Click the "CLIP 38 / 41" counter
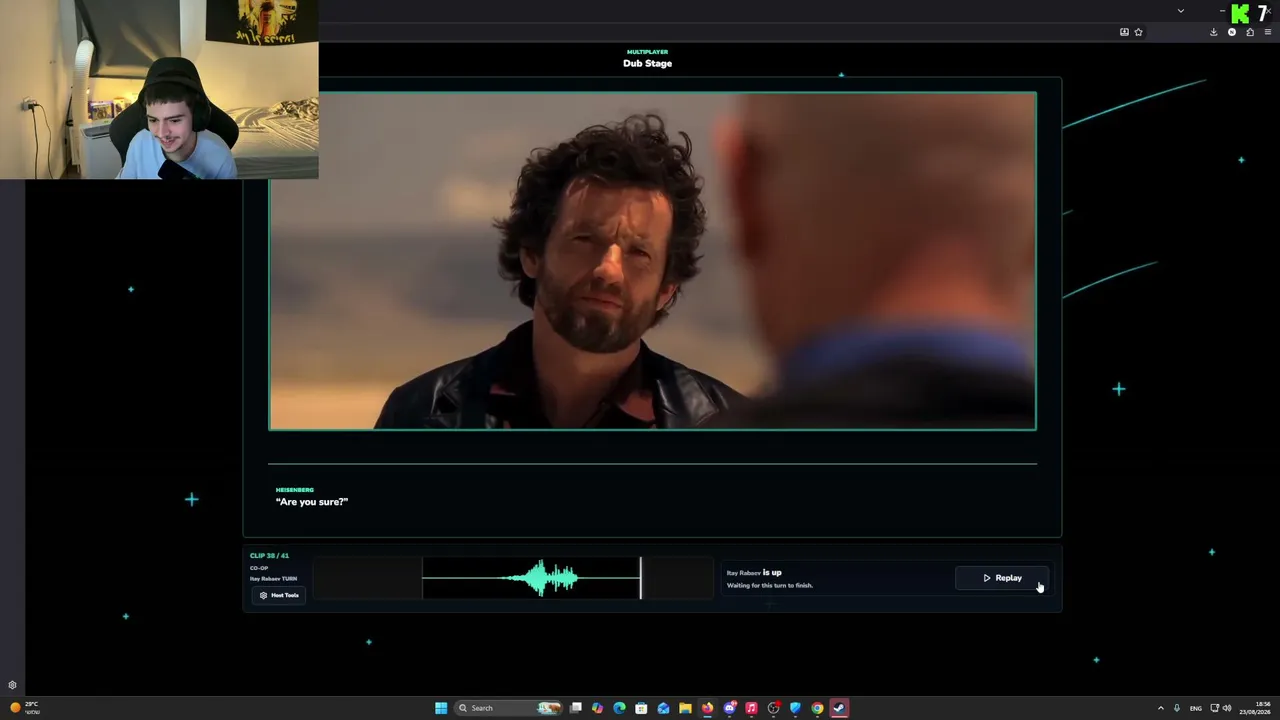This screenshot has width=1280, height=720. [269, 556]
